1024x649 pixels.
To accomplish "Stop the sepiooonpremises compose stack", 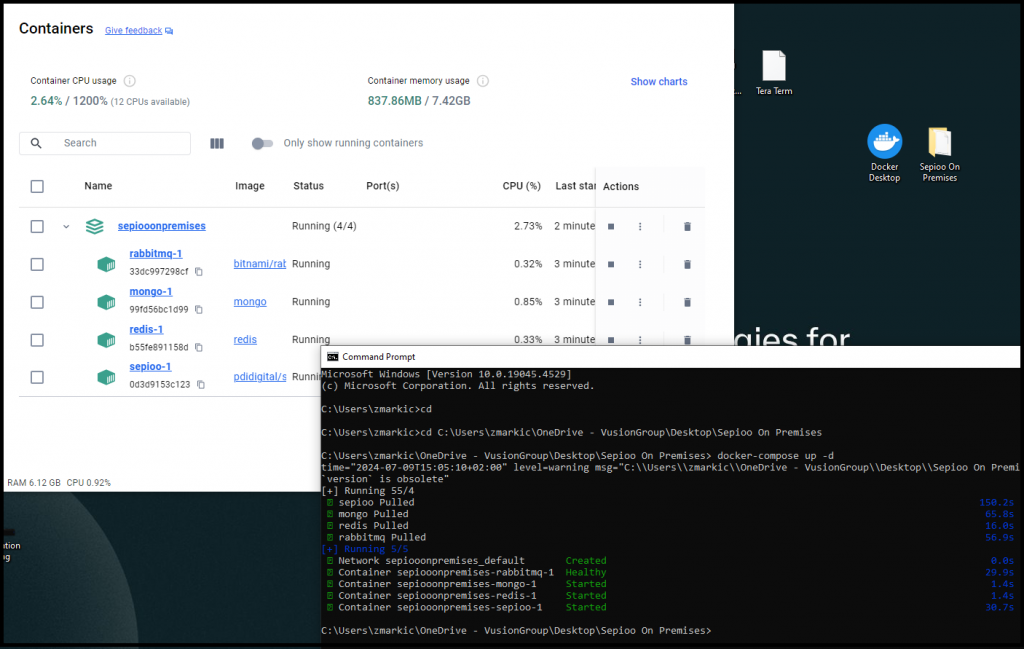I will [610, 227].
